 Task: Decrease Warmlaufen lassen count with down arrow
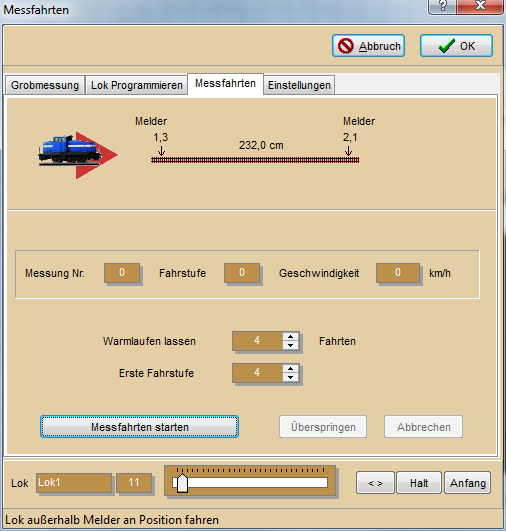(290, 345)
